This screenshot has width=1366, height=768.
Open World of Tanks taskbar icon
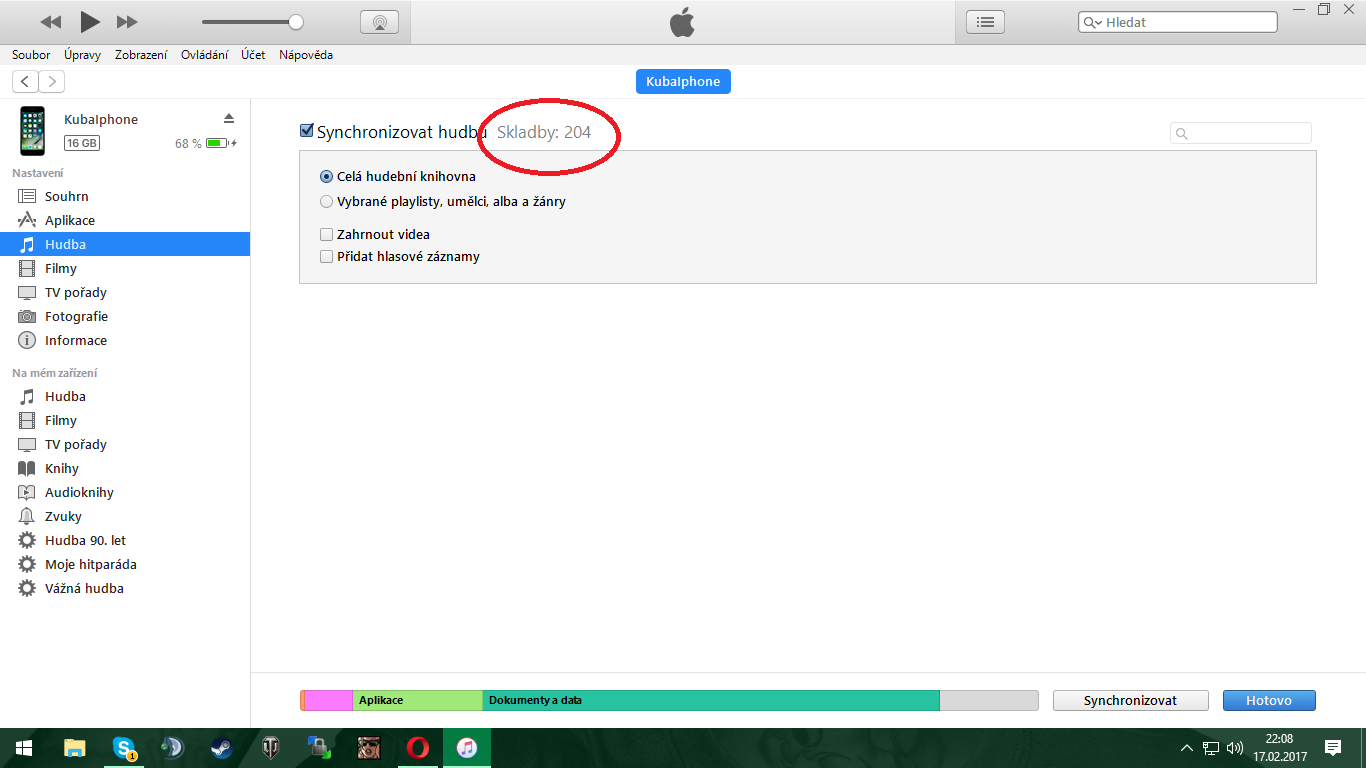[x=271, y=748]
